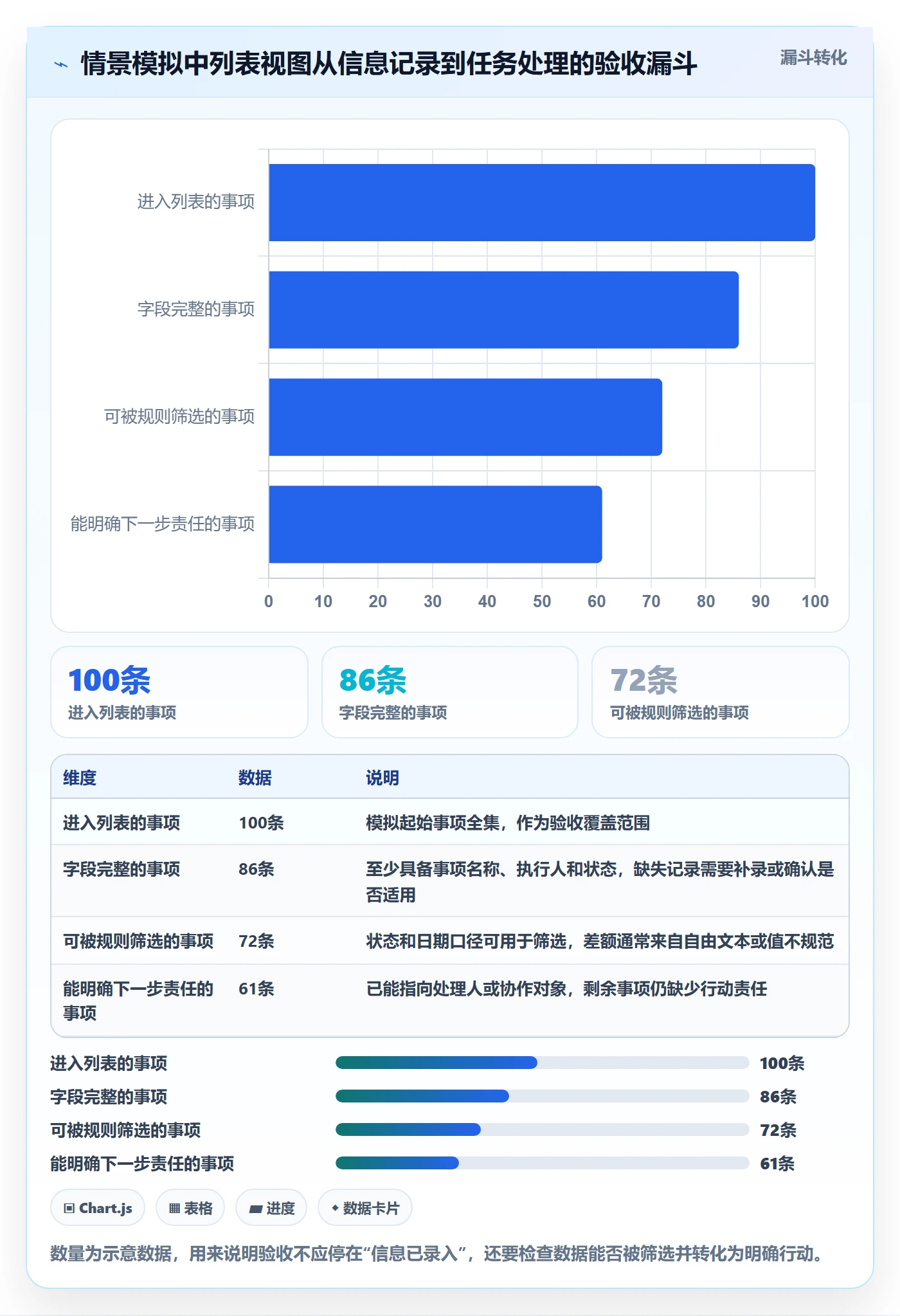The image size is (900, 1316).
Task: Click progress label 能明确下一步责任的事项 beside its bar
Action: click(x=142, y=1164)
